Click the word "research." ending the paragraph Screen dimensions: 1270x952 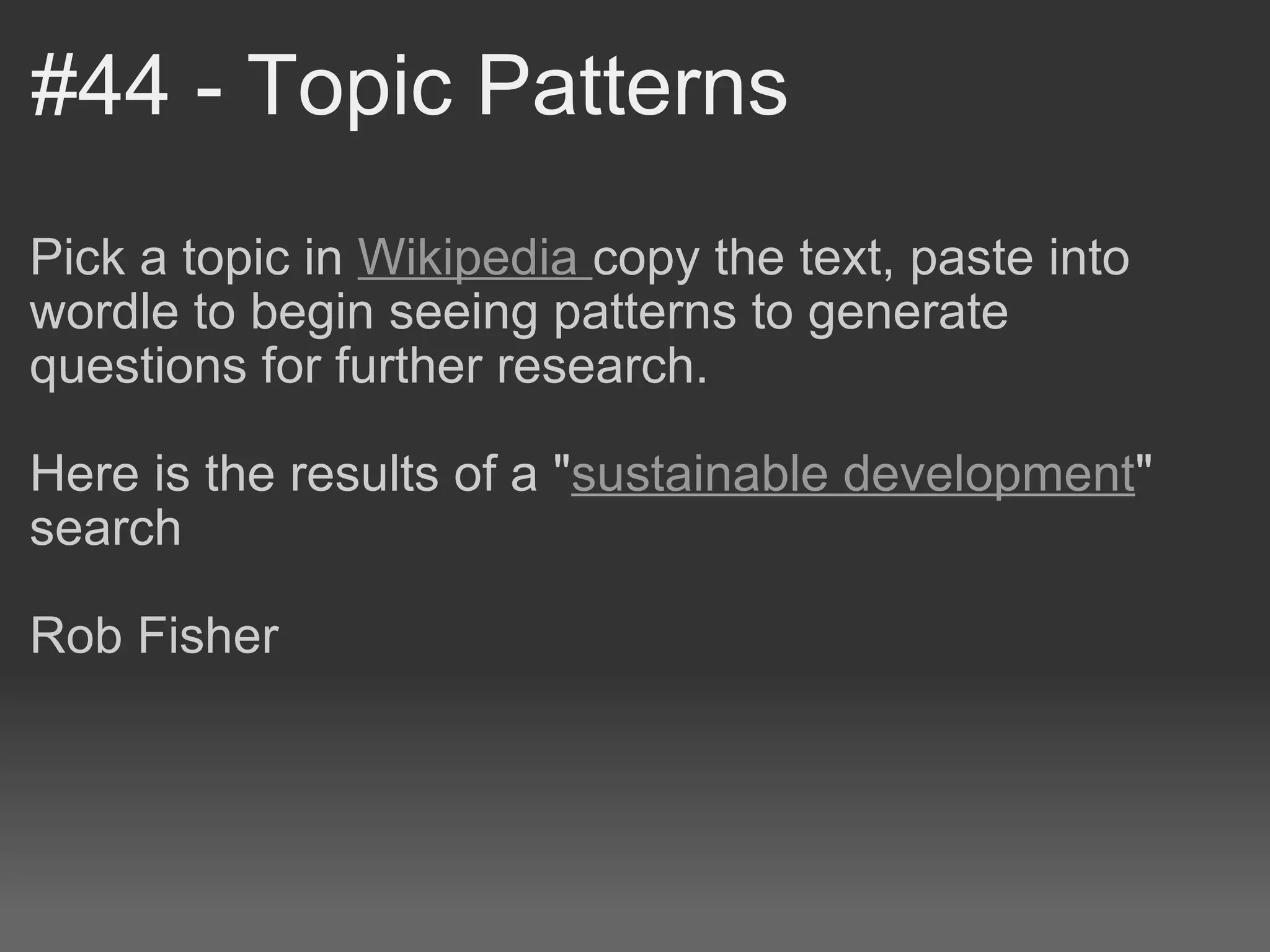tap(602, 366)
